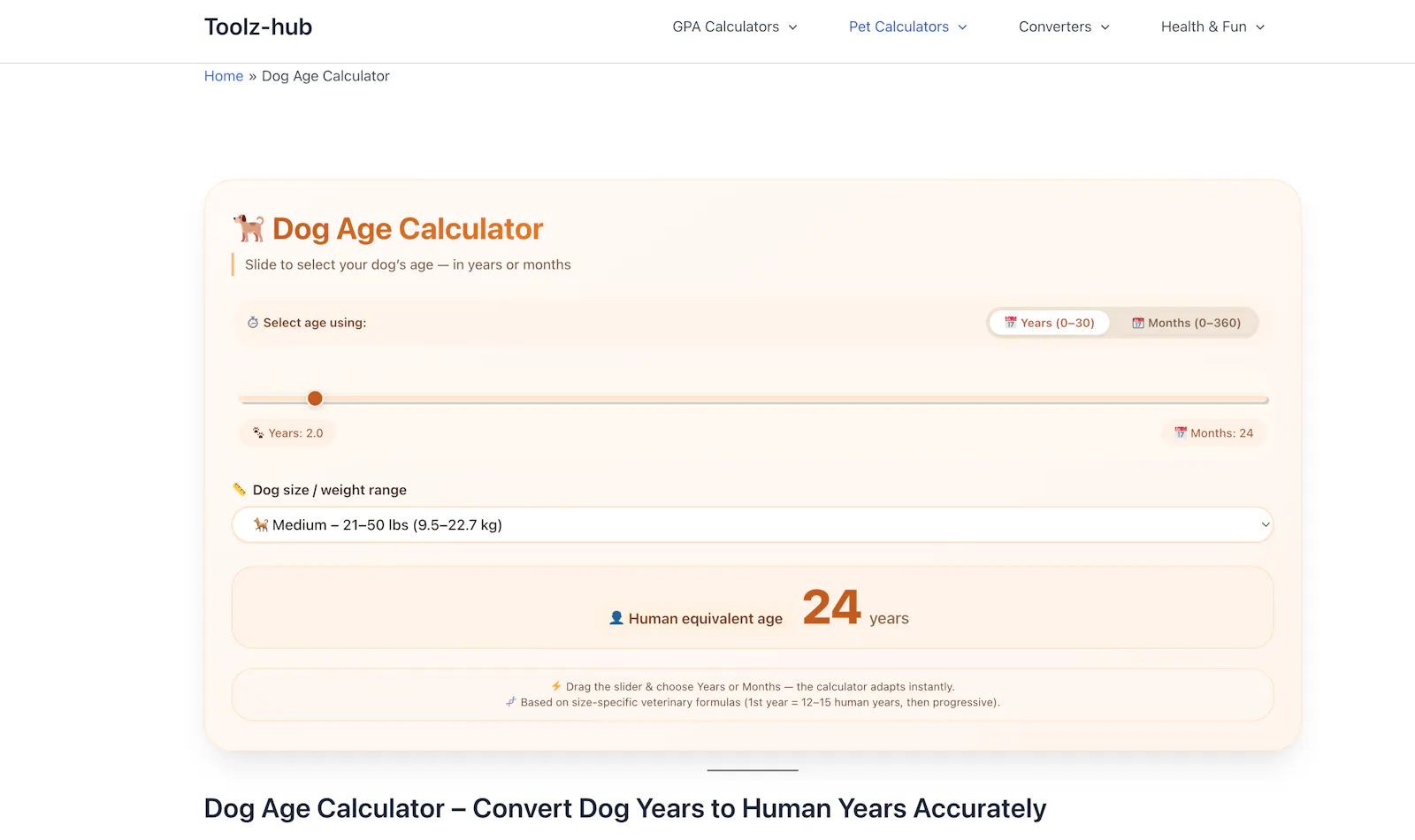Click the calendar icon in Months: 24 badge
Screen dimensions: 1415x840
coord(1180,433)
